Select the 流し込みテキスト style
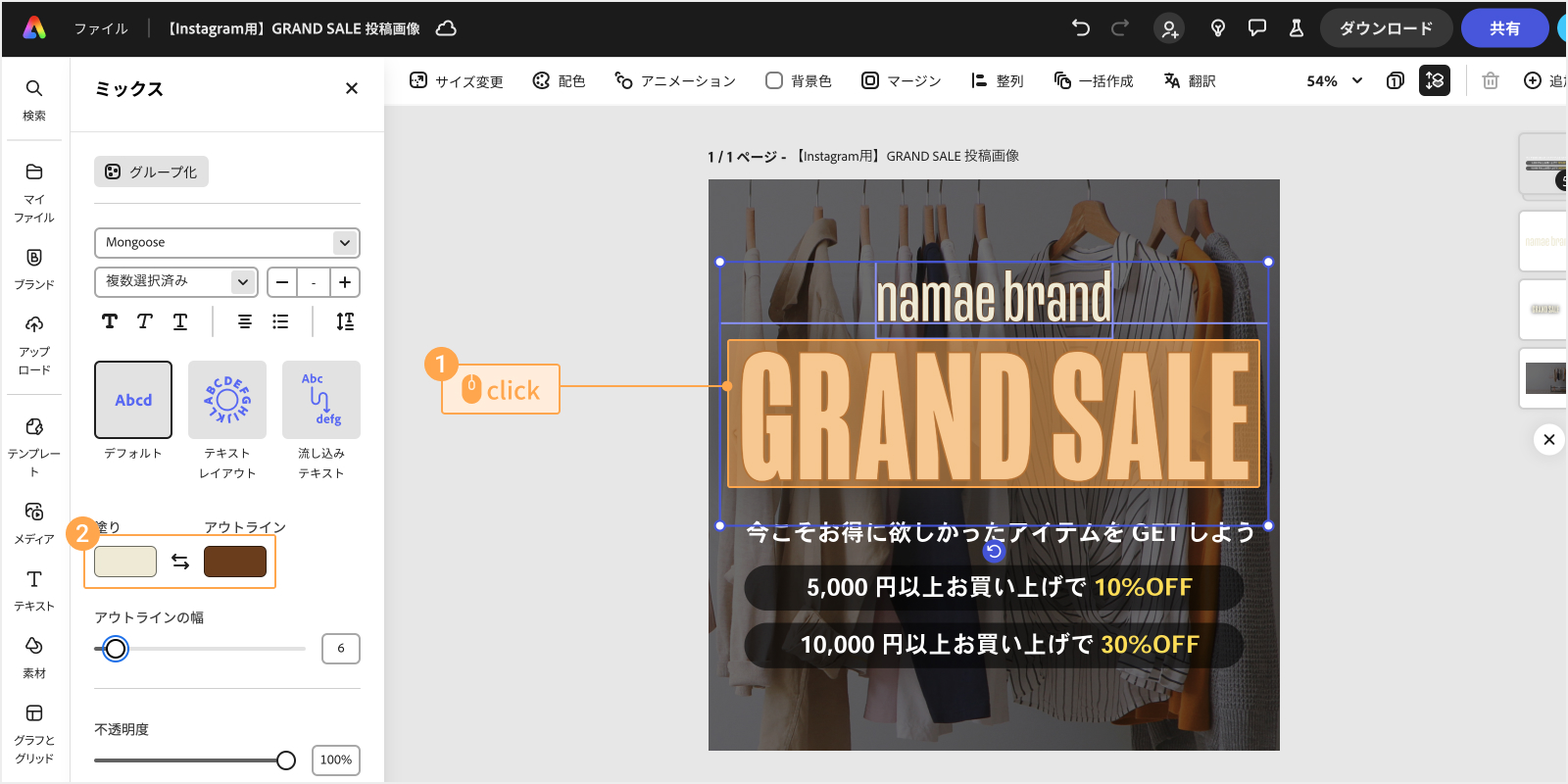The width and height of the screenshot is (1568, 784). coord(321,400)
